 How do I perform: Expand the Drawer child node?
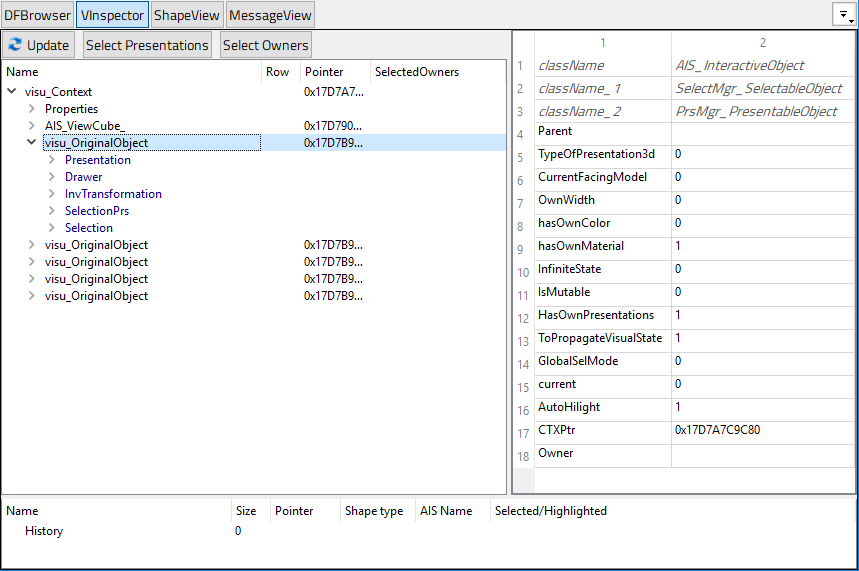click(52, 177)
